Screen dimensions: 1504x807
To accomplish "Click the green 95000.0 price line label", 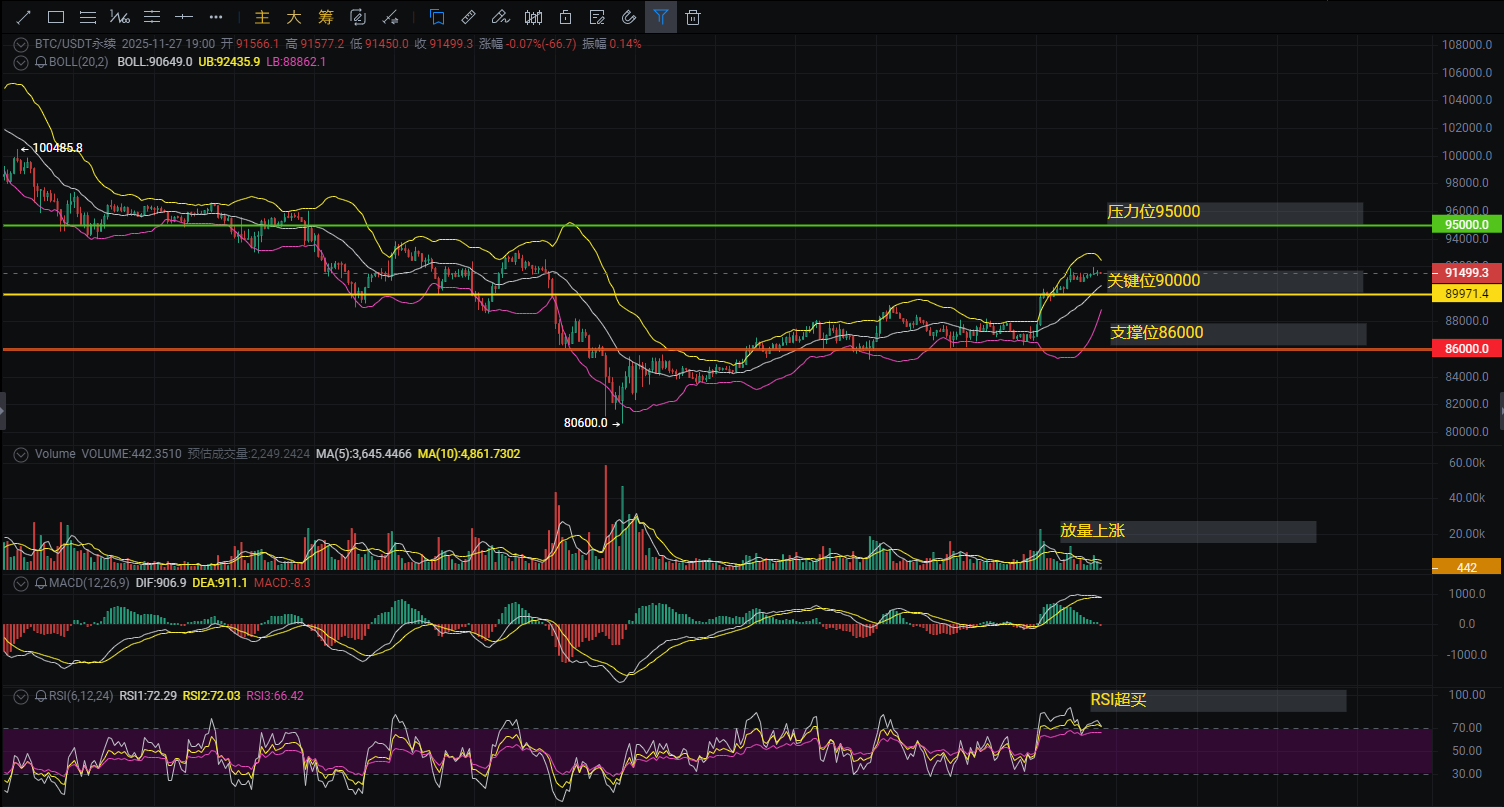I will pyautogui.click(x=1466, y=226).
